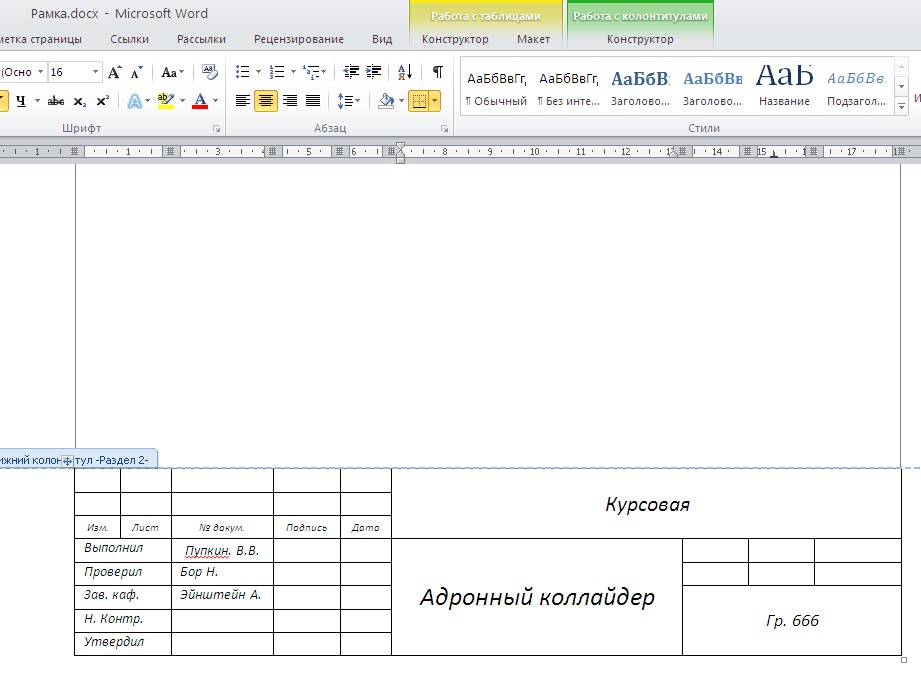This screenshot has width=921, height=675.
Task: Click the red font color button
Action: point(201,101)
